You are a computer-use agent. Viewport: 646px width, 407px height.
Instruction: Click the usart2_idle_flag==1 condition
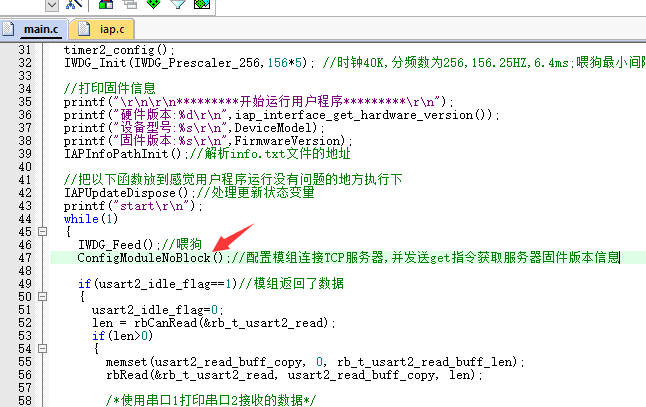tap(165, 284)
